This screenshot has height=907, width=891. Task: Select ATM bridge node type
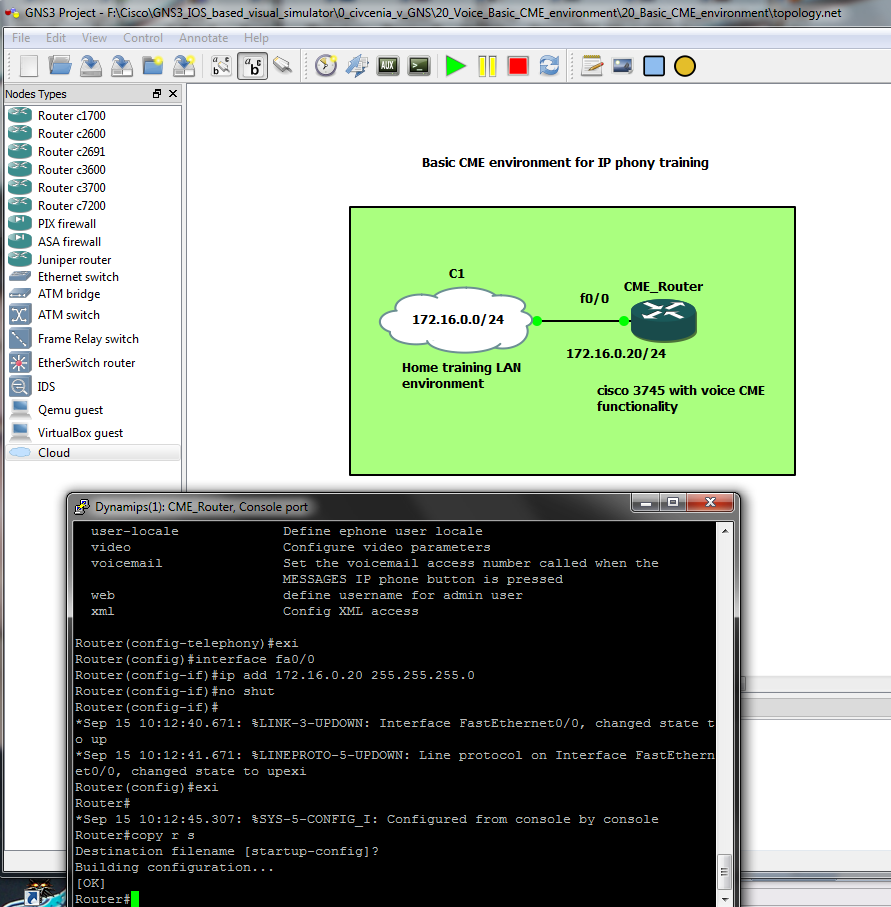tap(93, 294)
